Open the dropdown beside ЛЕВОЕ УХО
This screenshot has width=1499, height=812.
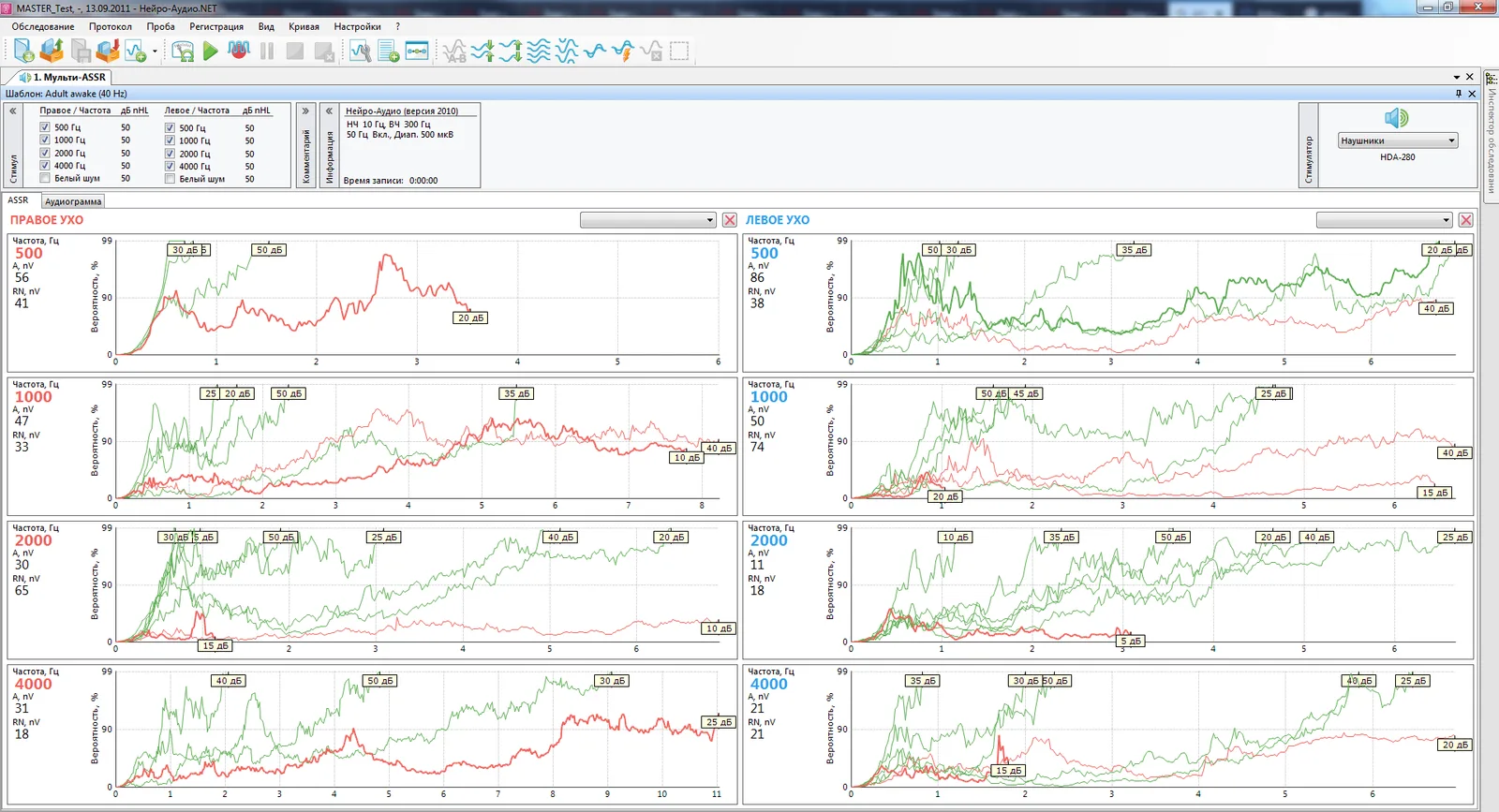click(x=1385, y=220)
